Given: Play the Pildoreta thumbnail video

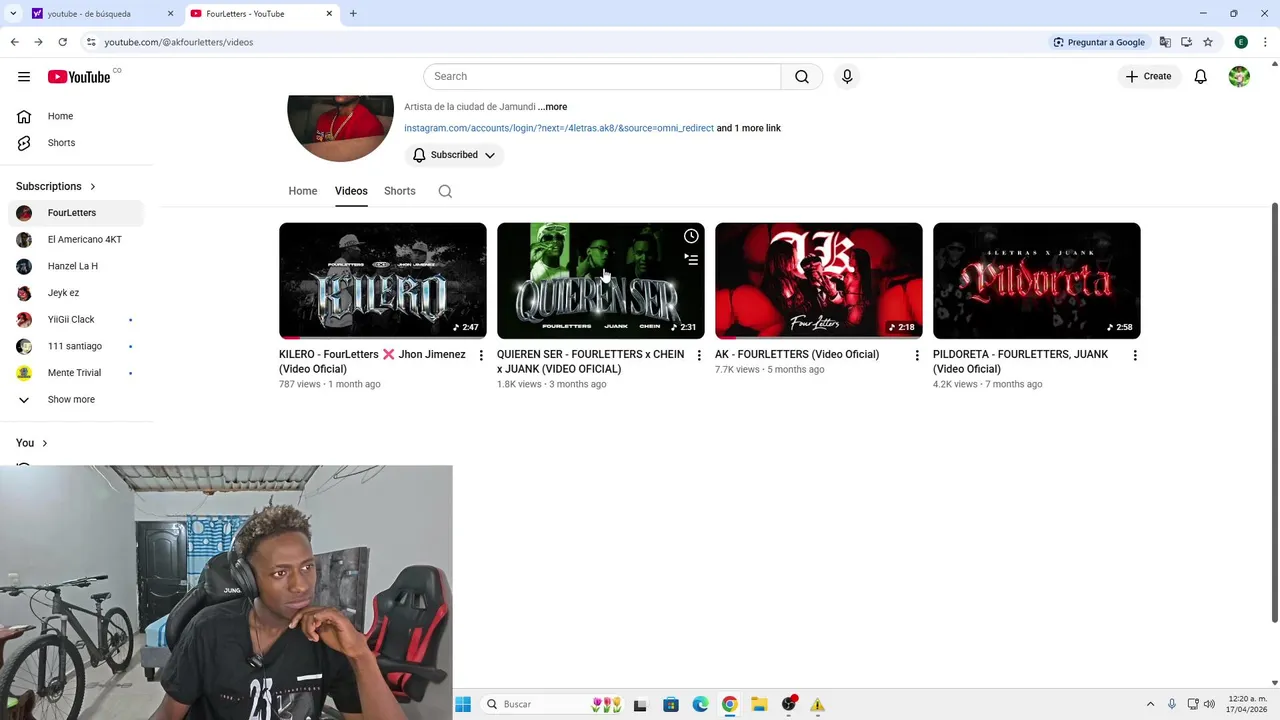Looking at the screenshot, I should click(1037, 281).
